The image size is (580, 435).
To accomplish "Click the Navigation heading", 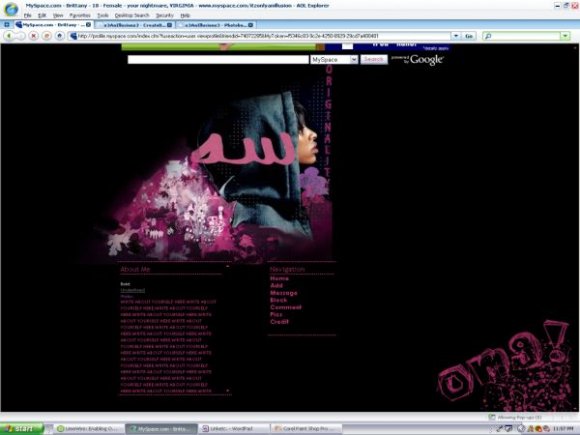I will click(x=287, y=269).
